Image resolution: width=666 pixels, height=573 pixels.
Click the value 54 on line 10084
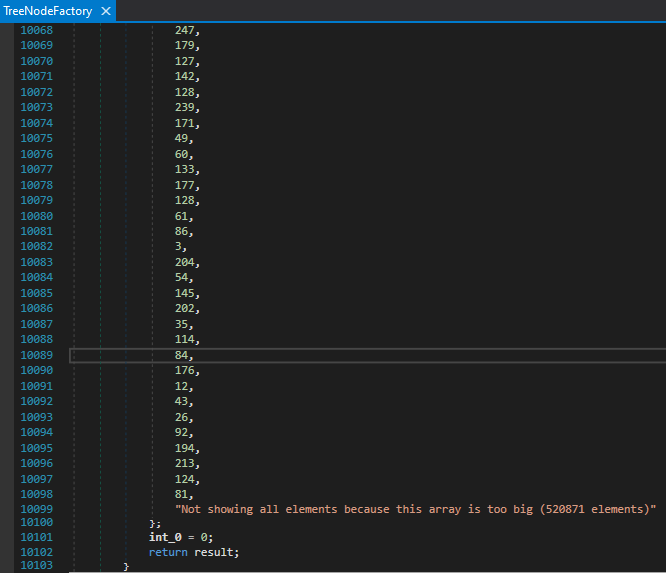[x=181, y=277]
